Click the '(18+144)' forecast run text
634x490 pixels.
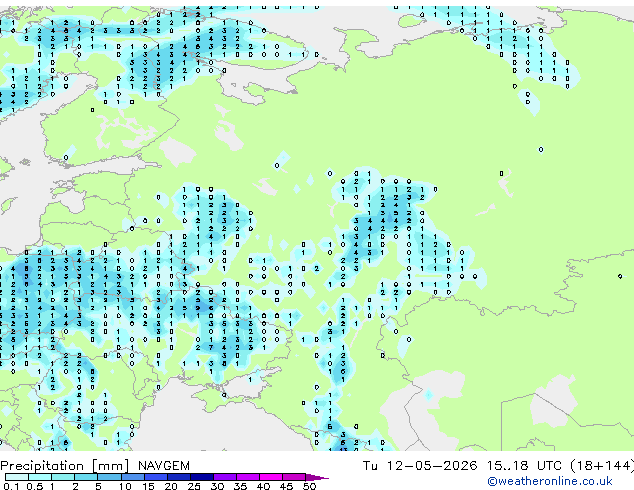click(x=602, y=466)
